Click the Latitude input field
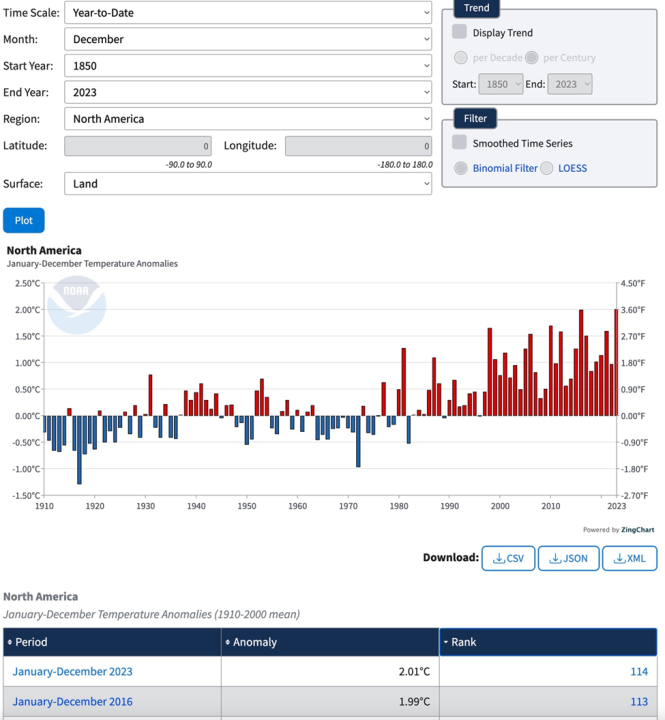Viewport: 665px width, 720px height. (x=138, y=146)
